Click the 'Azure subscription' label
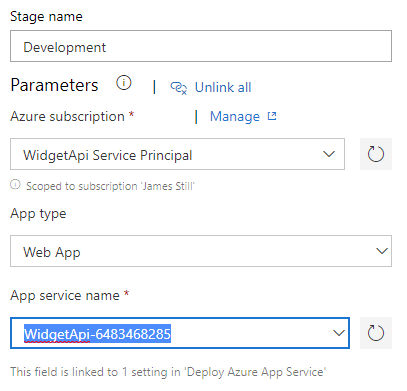 (x=67, y=116)
